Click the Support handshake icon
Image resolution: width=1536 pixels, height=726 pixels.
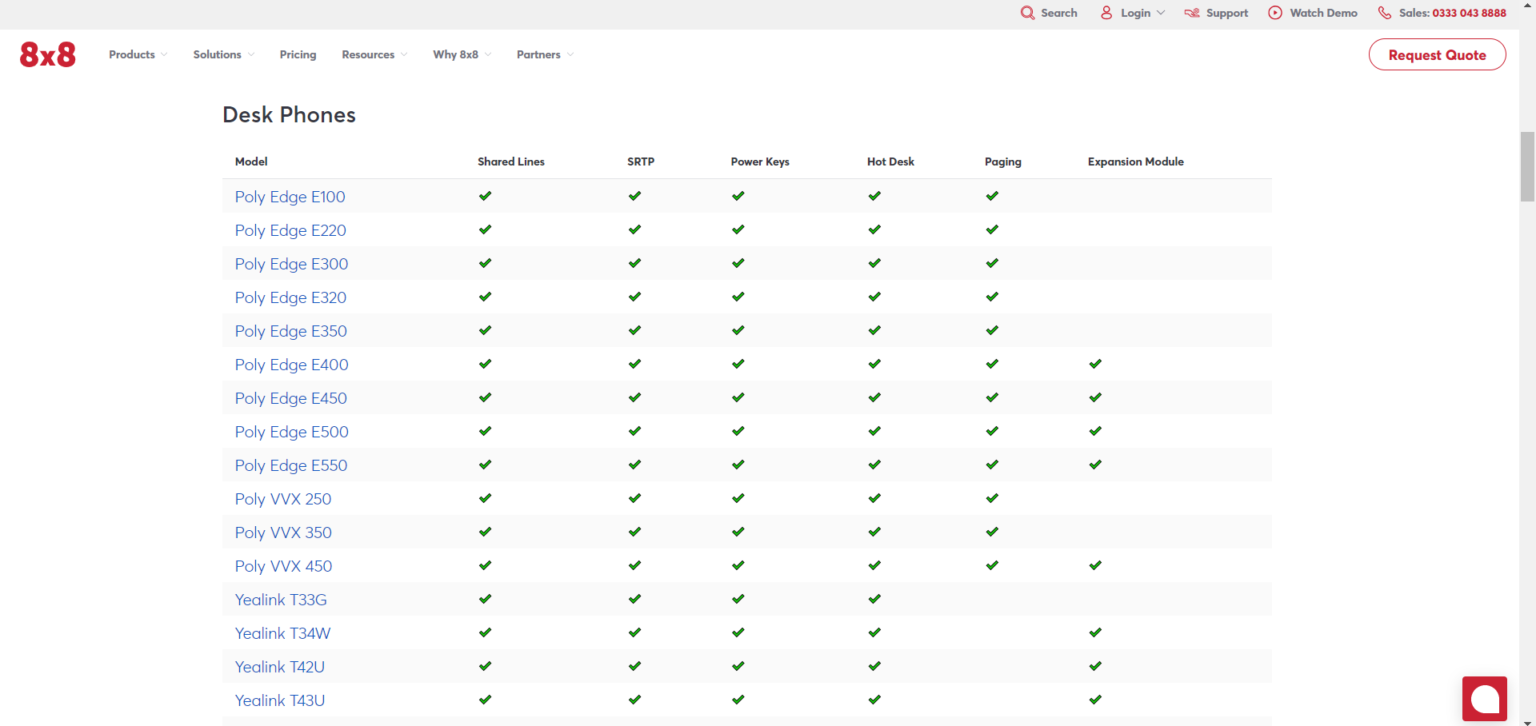1191,13
